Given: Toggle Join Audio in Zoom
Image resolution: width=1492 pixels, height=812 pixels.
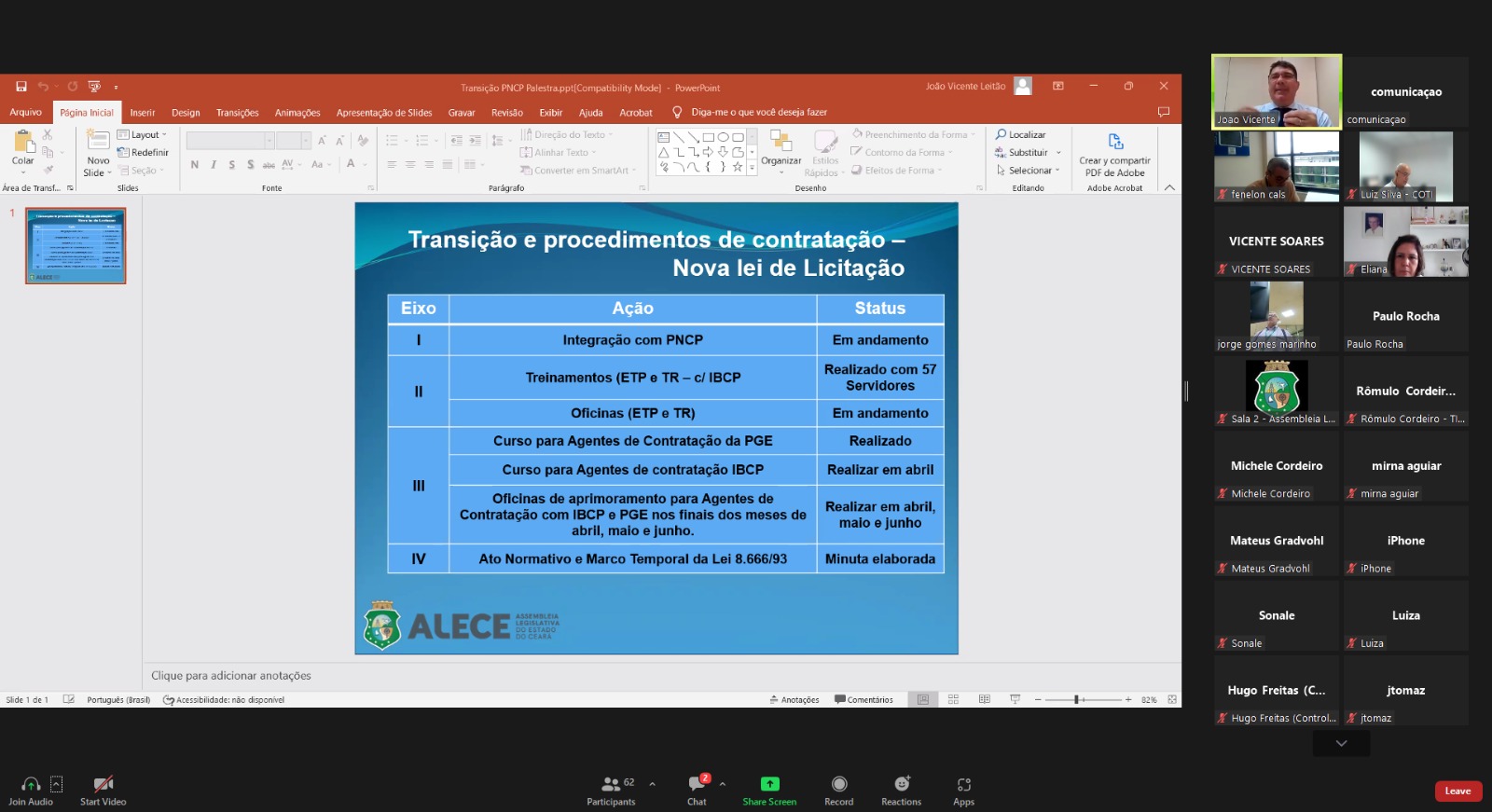Looking at the screenshot, I should [31, 785].
